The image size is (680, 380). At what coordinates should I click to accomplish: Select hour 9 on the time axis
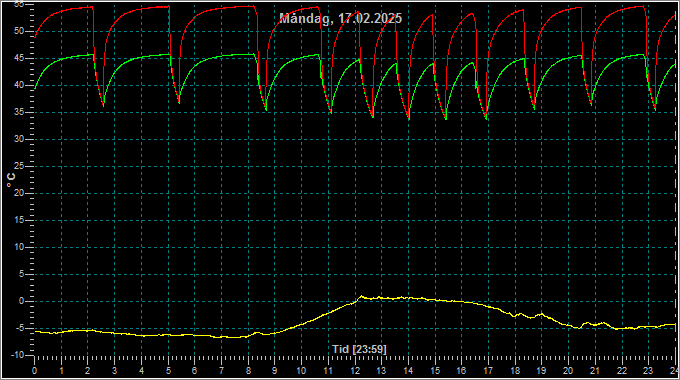pos(275,371)
